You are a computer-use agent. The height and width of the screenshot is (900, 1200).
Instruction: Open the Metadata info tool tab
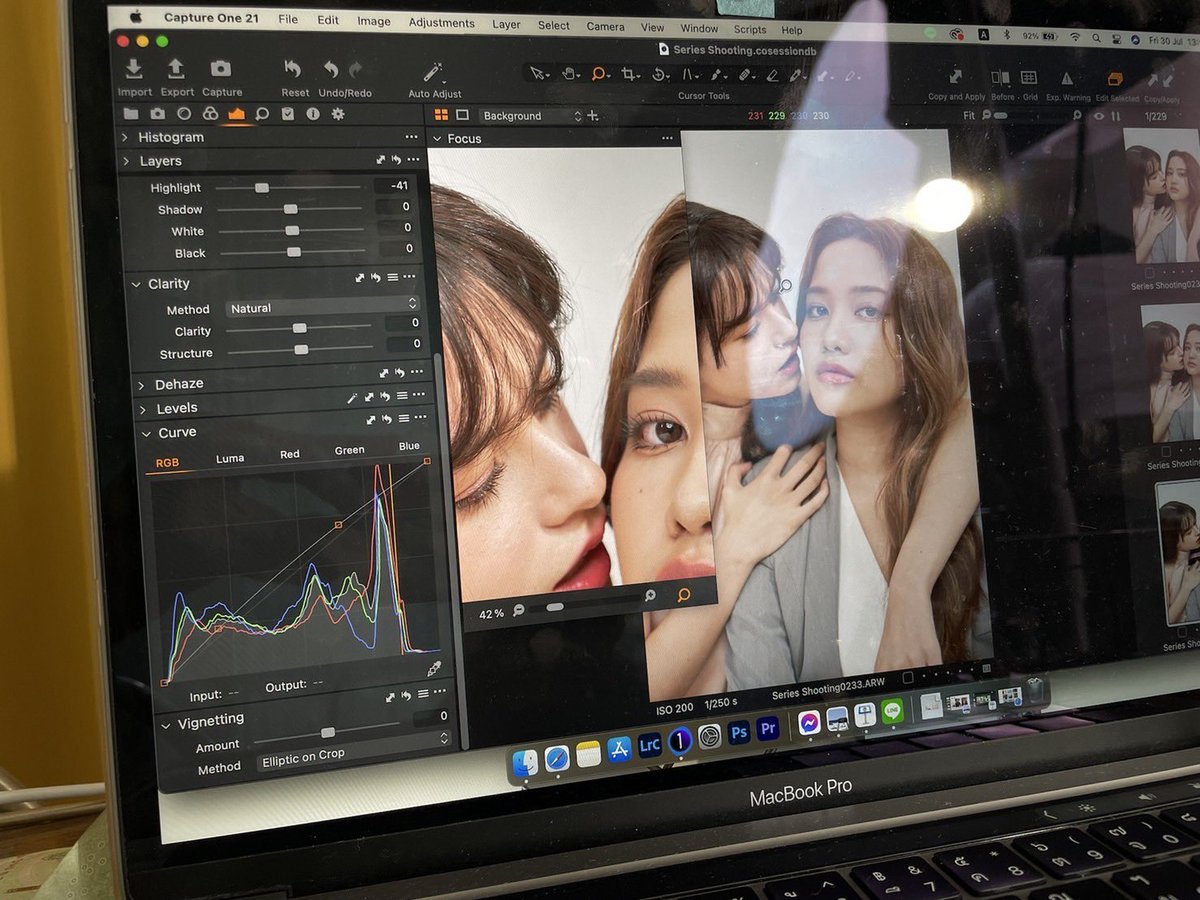313,114
